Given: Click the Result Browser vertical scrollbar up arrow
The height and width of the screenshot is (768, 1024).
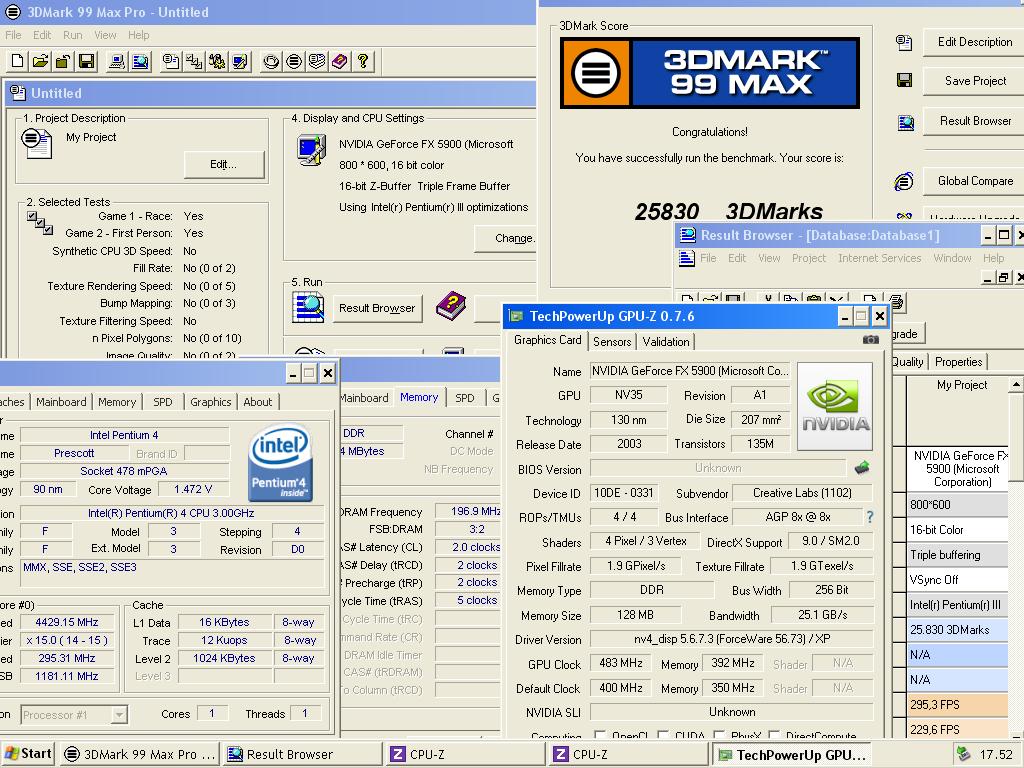Looking at the screenshot, I should [x=1016, y=384].
